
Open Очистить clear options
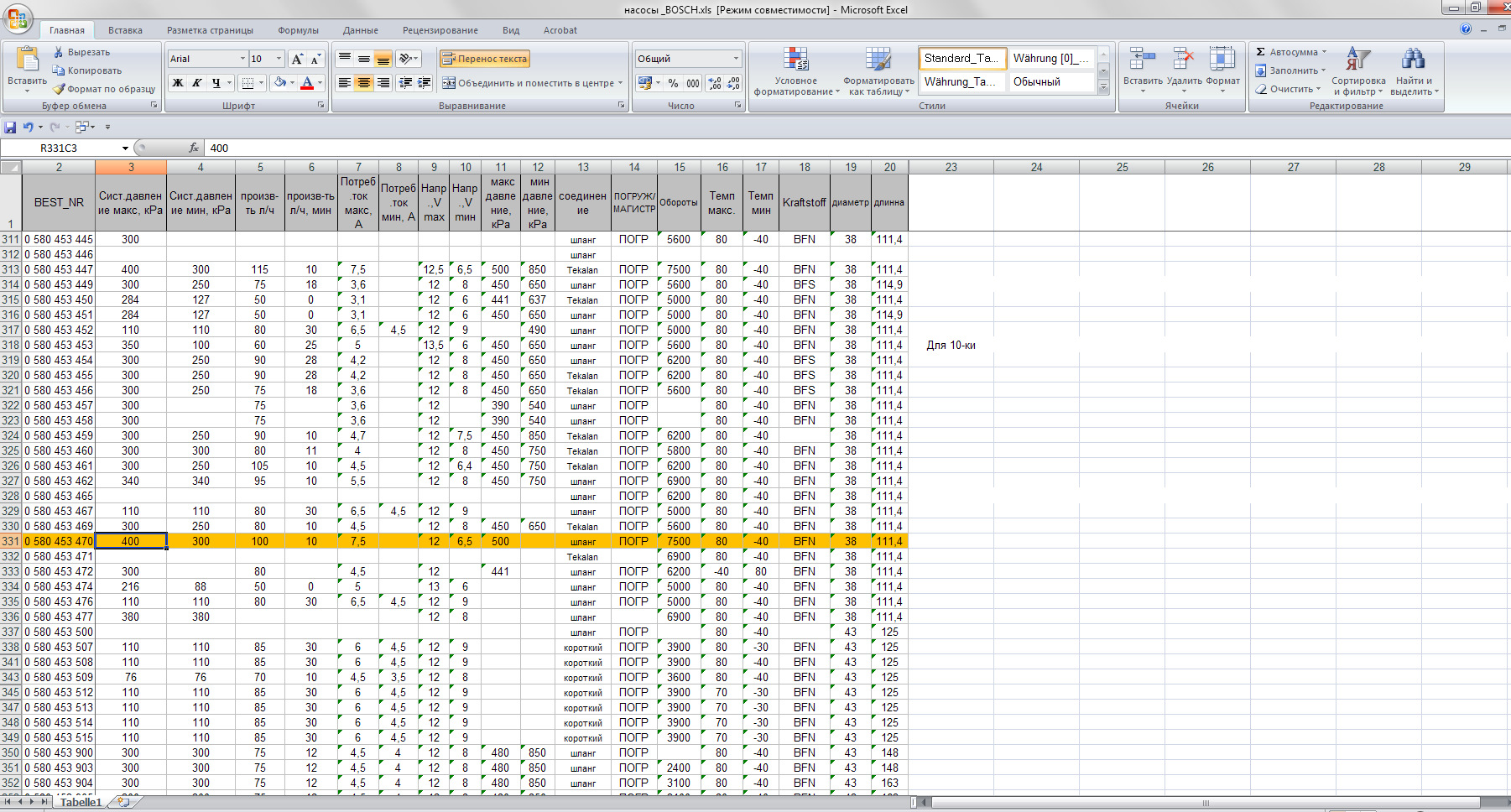1289,89
